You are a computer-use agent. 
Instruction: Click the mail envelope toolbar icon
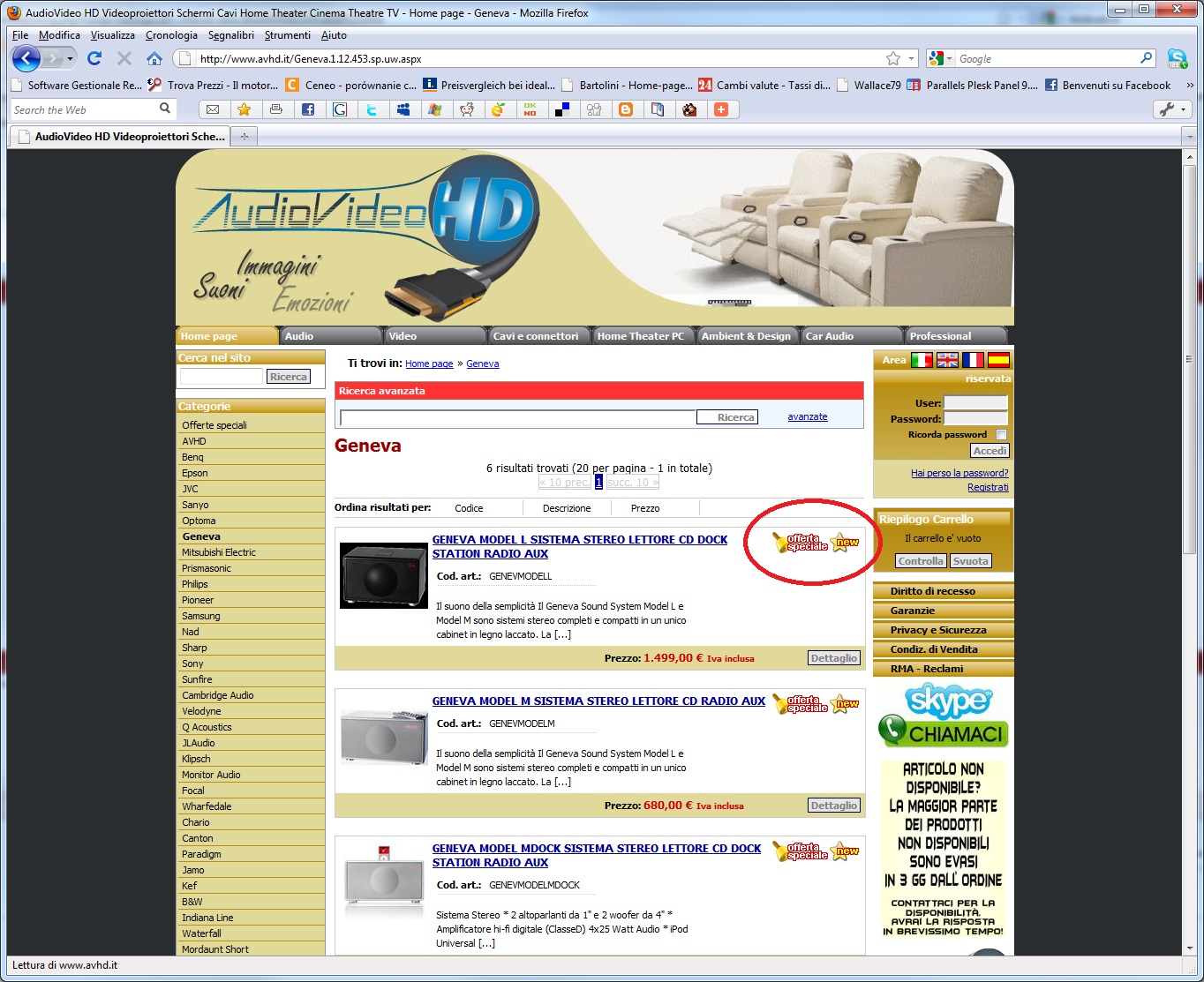click(213, 109)
